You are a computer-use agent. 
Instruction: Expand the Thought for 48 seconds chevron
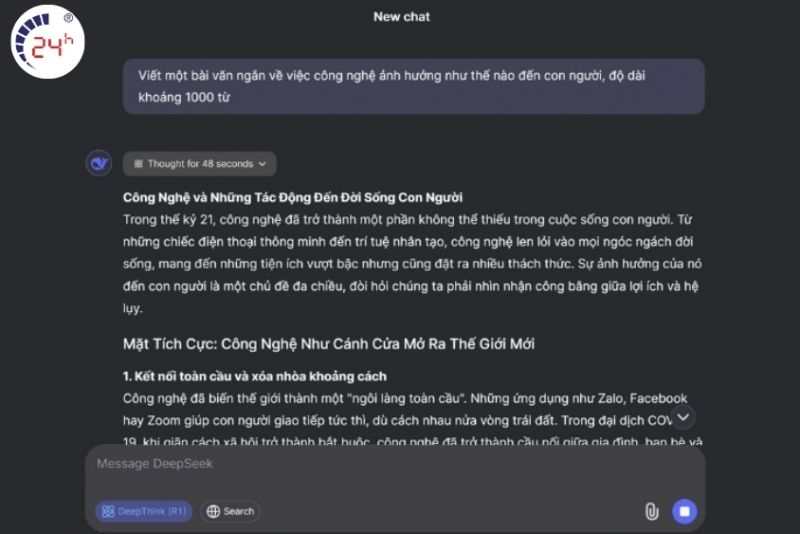coord(262,164)
